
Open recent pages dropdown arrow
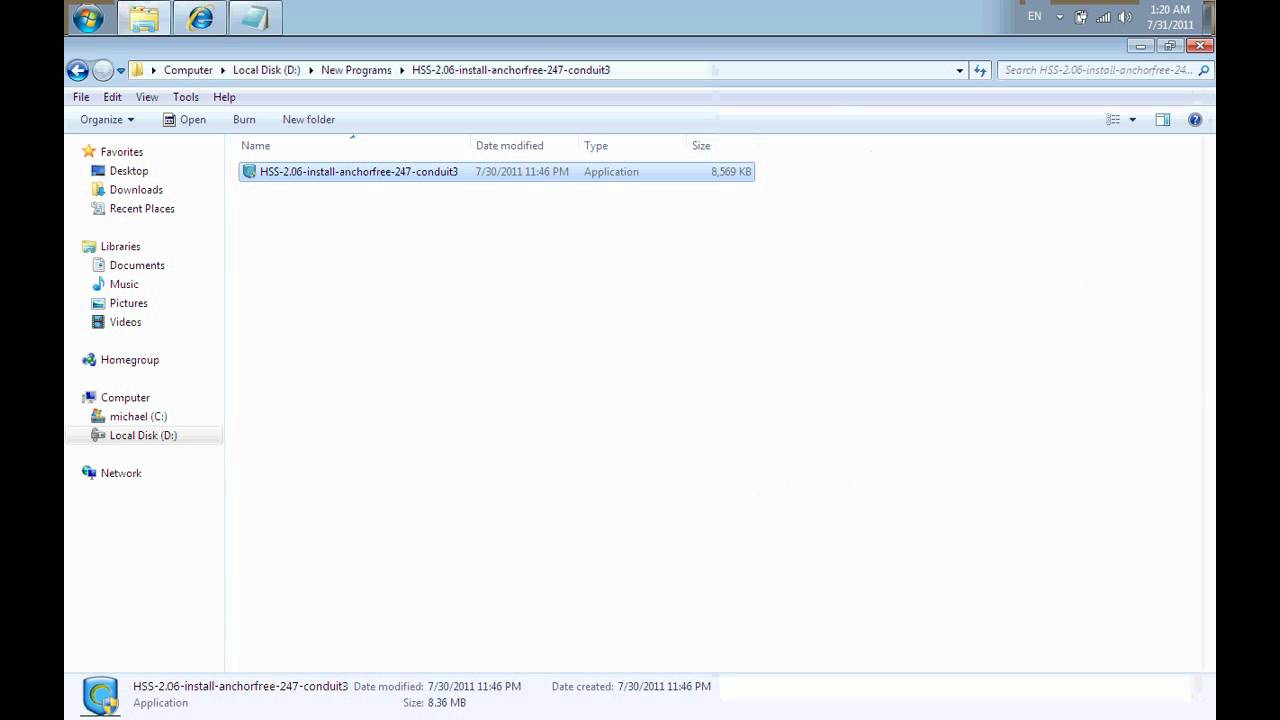point(121,70)
